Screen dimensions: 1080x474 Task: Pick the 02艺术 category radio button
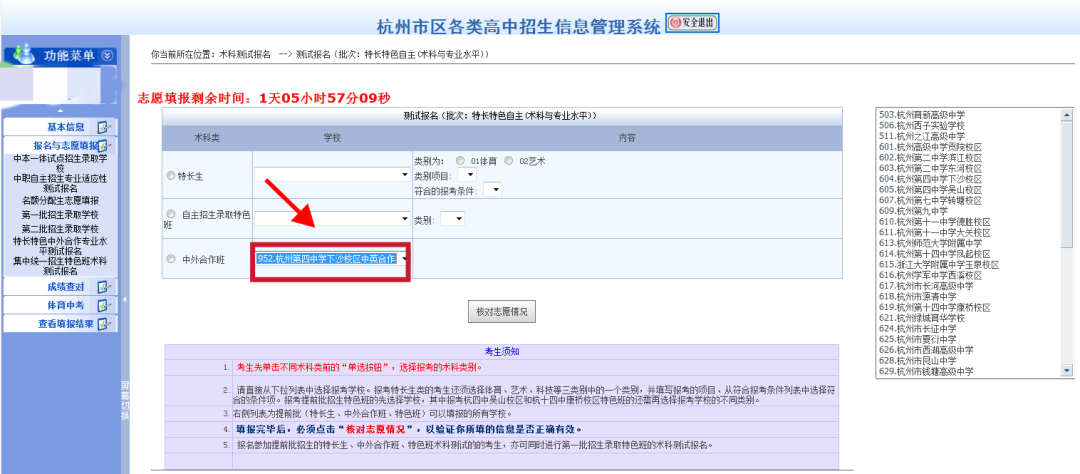[x=510, y=160]
